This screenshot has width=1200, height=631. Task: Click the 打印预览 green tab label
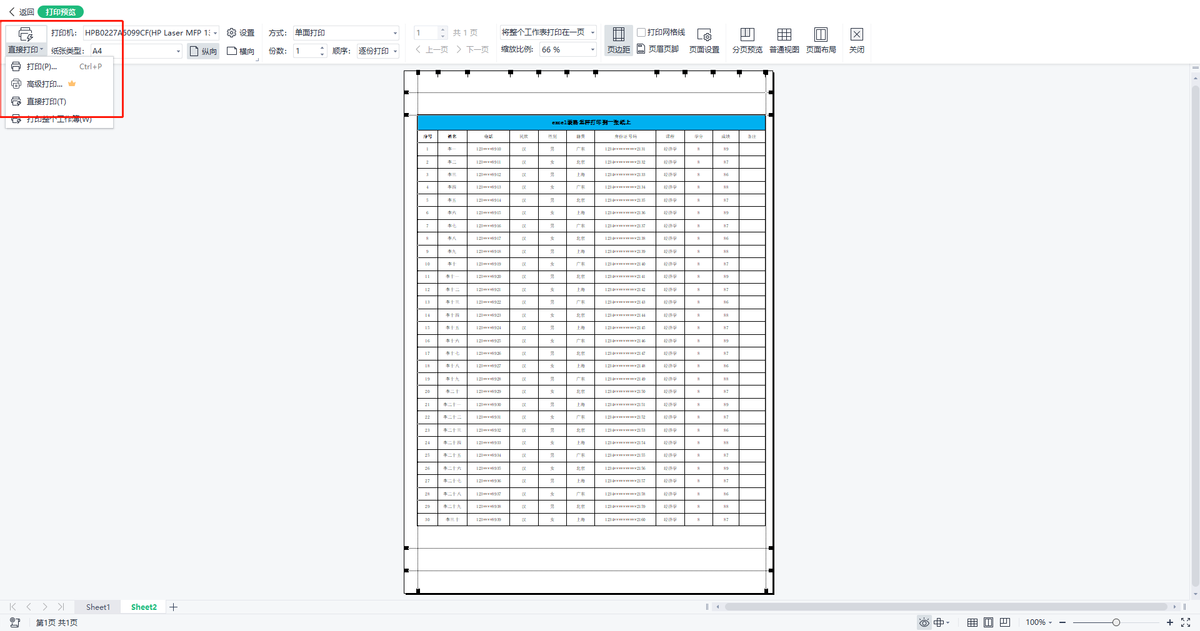[x=61, y=12]
